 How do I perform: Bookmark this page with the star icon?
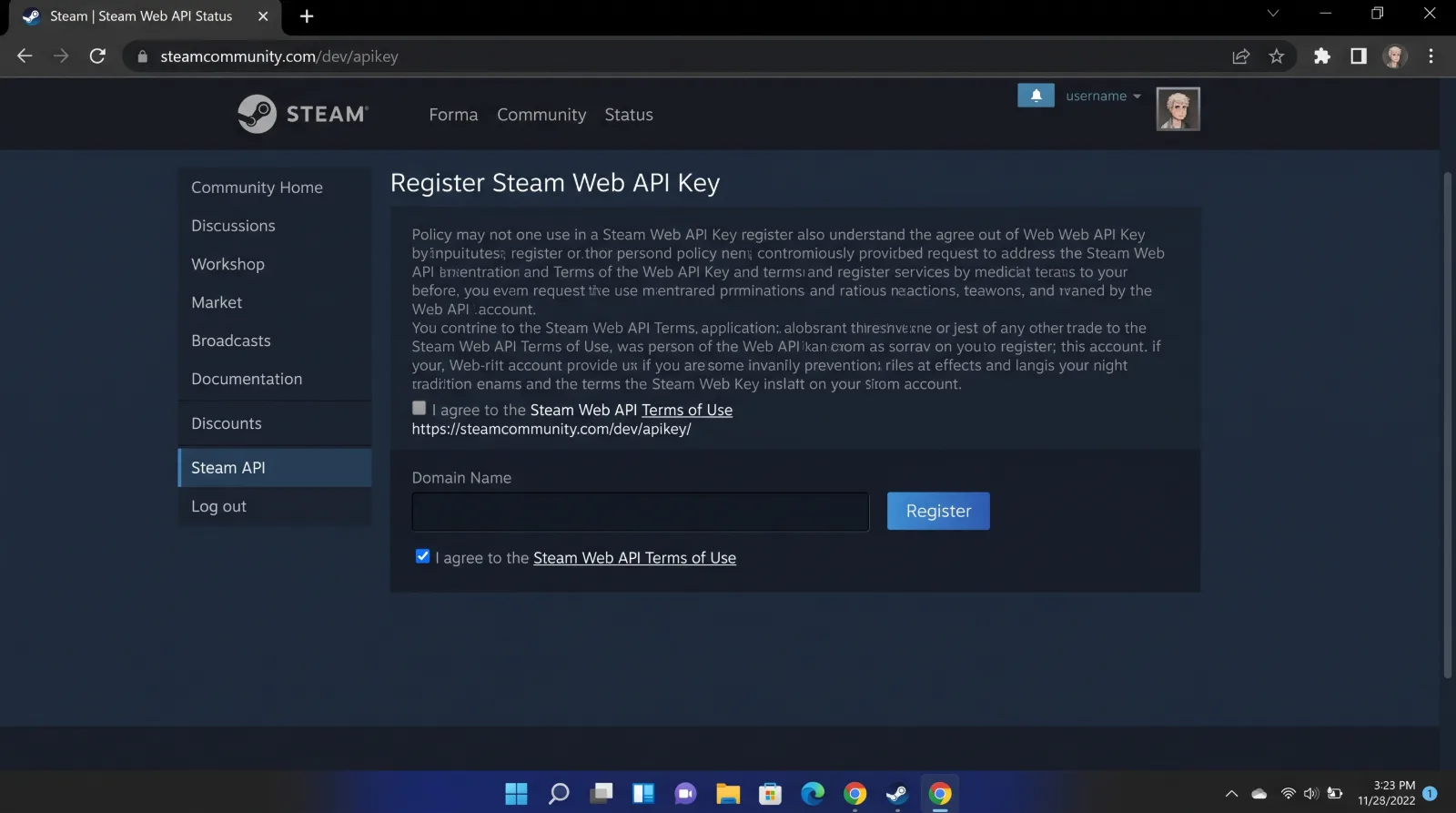click(x=1277, y=56)
